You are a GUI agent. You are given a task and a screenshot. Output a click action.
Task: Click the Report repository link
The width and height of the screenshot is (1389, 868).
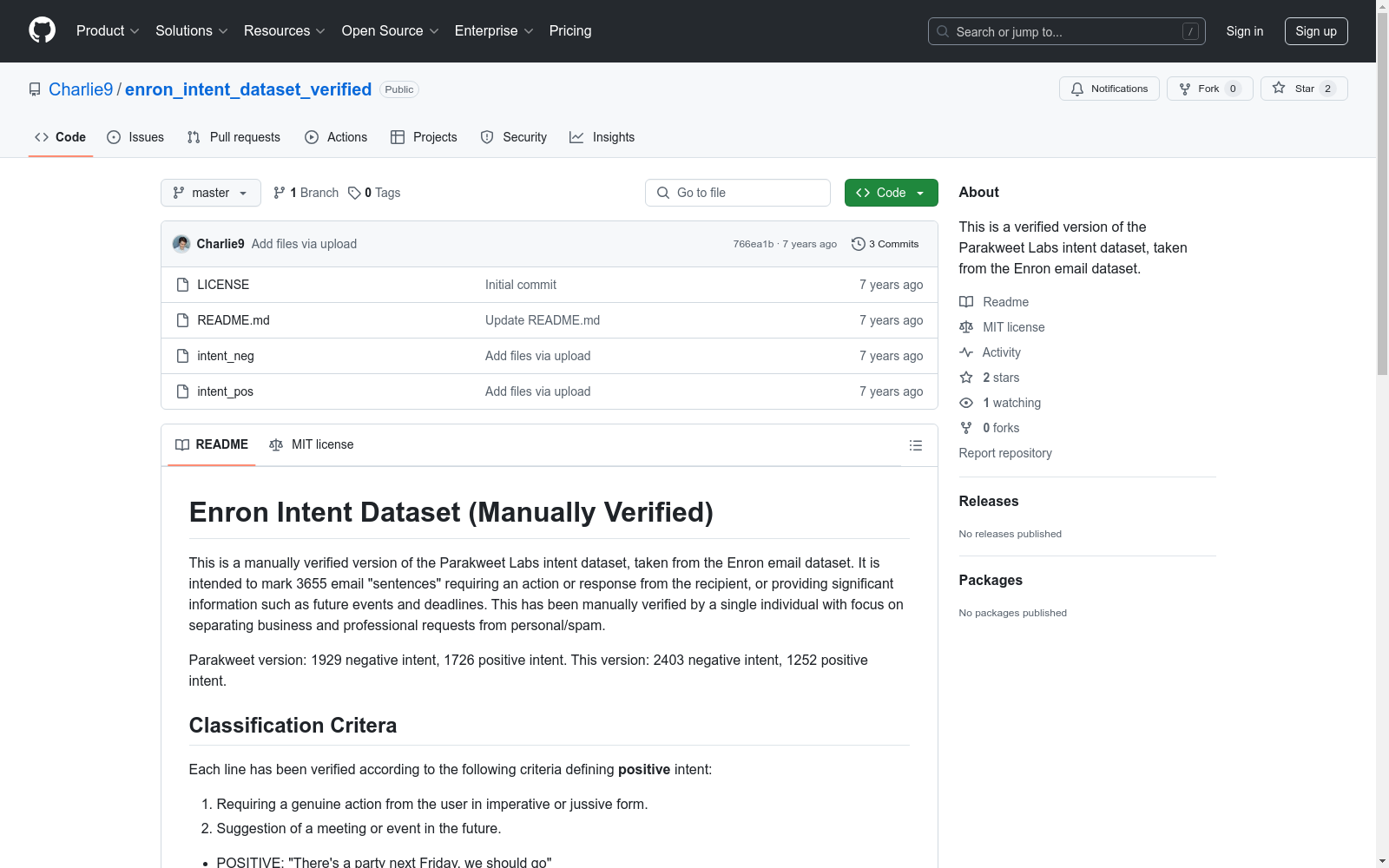(x=1005, y=453)
